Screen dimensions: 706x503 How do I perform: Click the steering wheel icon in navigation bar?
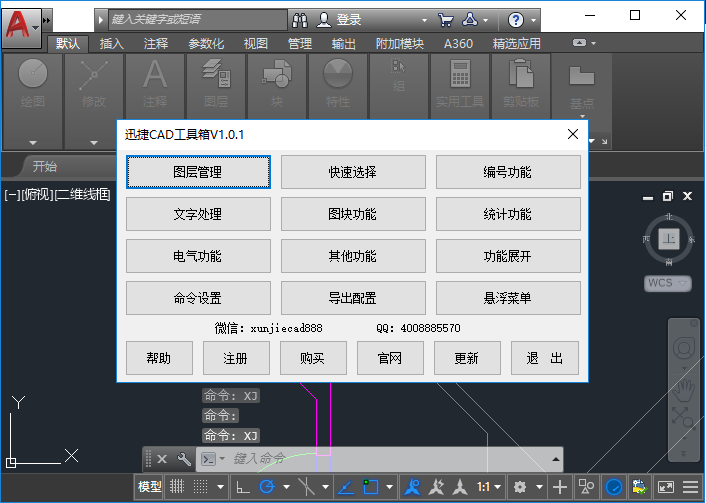pos(683,349)
